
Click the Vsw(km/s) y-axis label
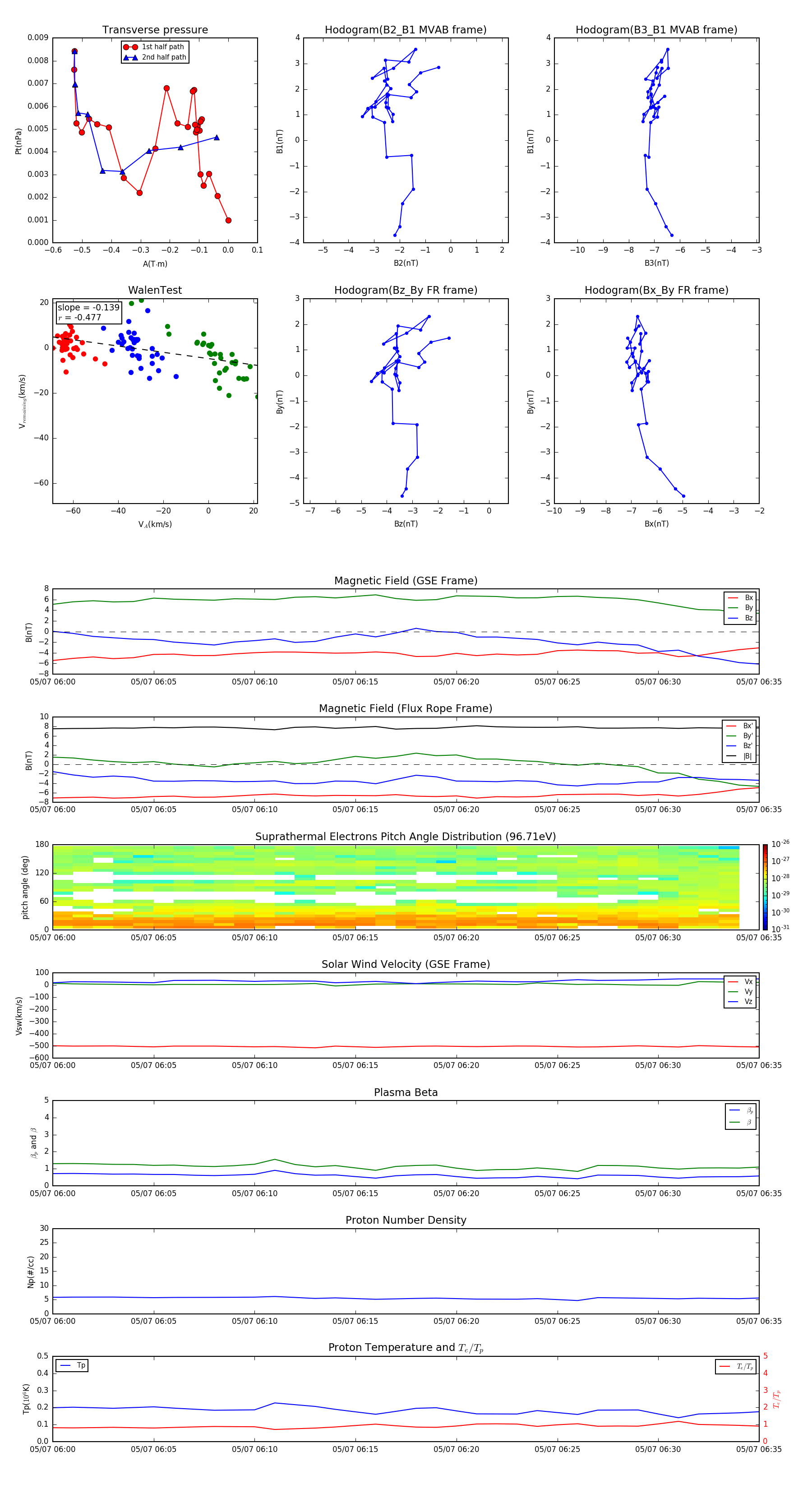[x=19, y=1016]
